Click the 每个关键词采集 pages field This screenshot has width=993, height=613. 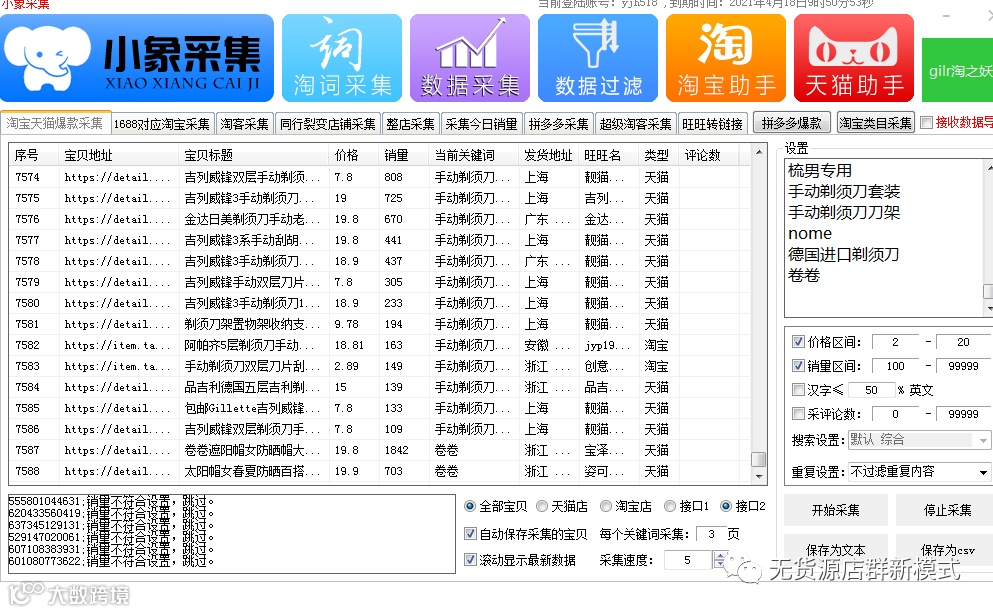[711, 534]
